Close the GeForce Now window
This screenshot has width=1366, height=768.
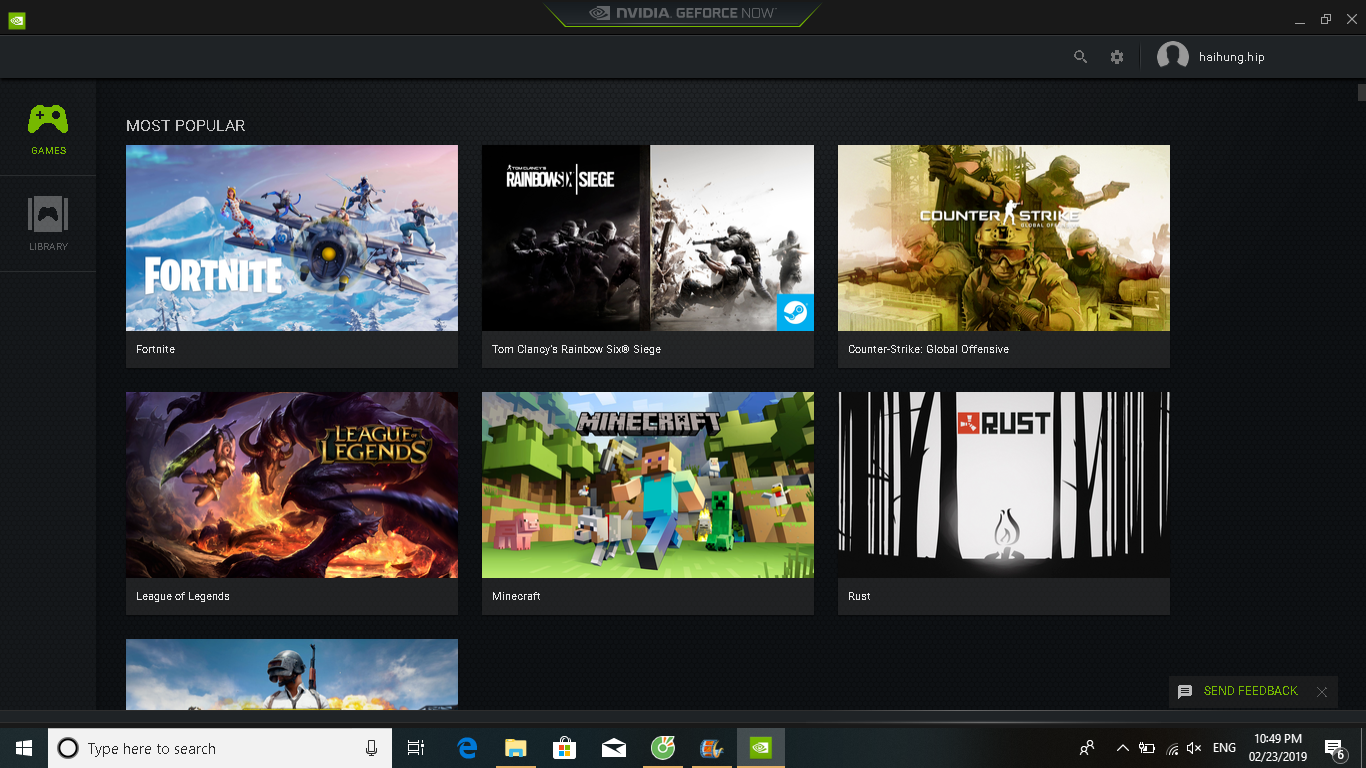pos(1352,19)
